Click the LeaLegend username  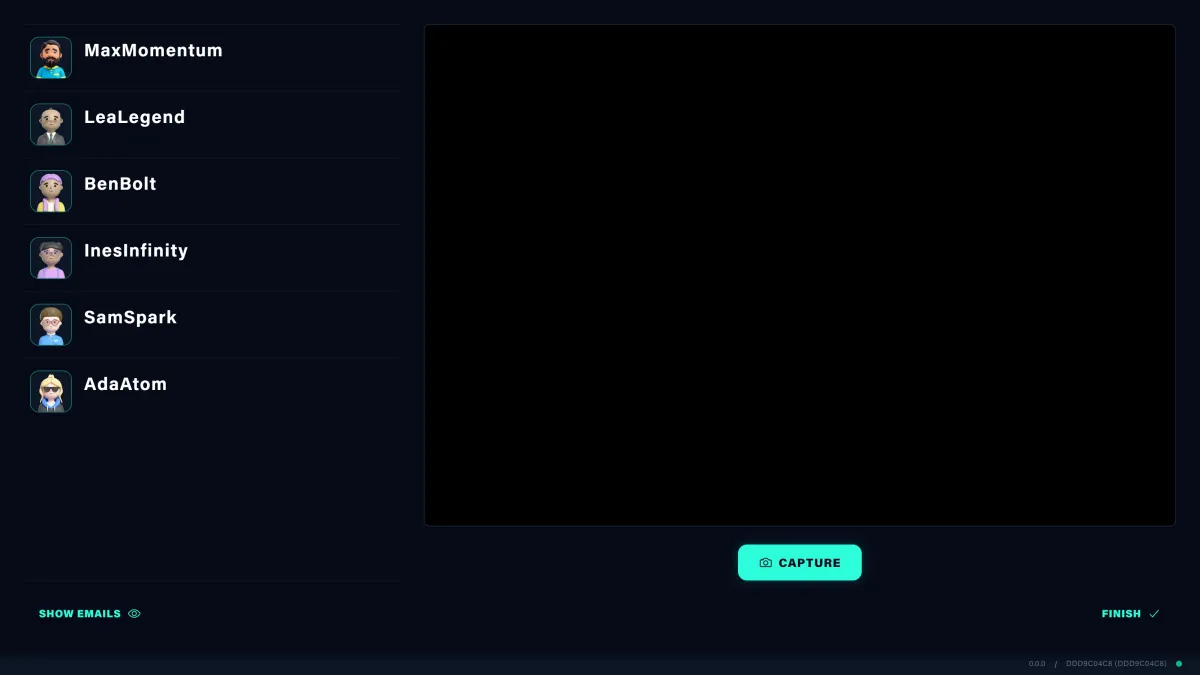pyautogui.click(x=135, y=117)
